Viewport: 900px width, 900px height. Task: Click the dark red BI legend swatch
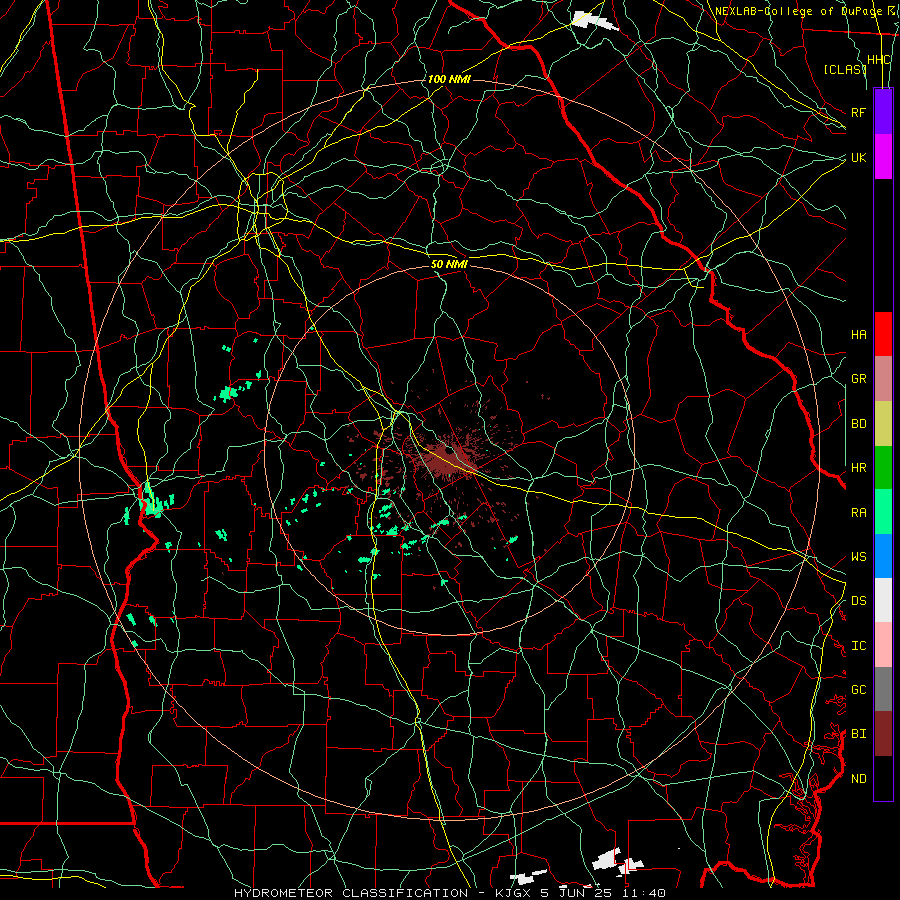[x=883, y=734]
